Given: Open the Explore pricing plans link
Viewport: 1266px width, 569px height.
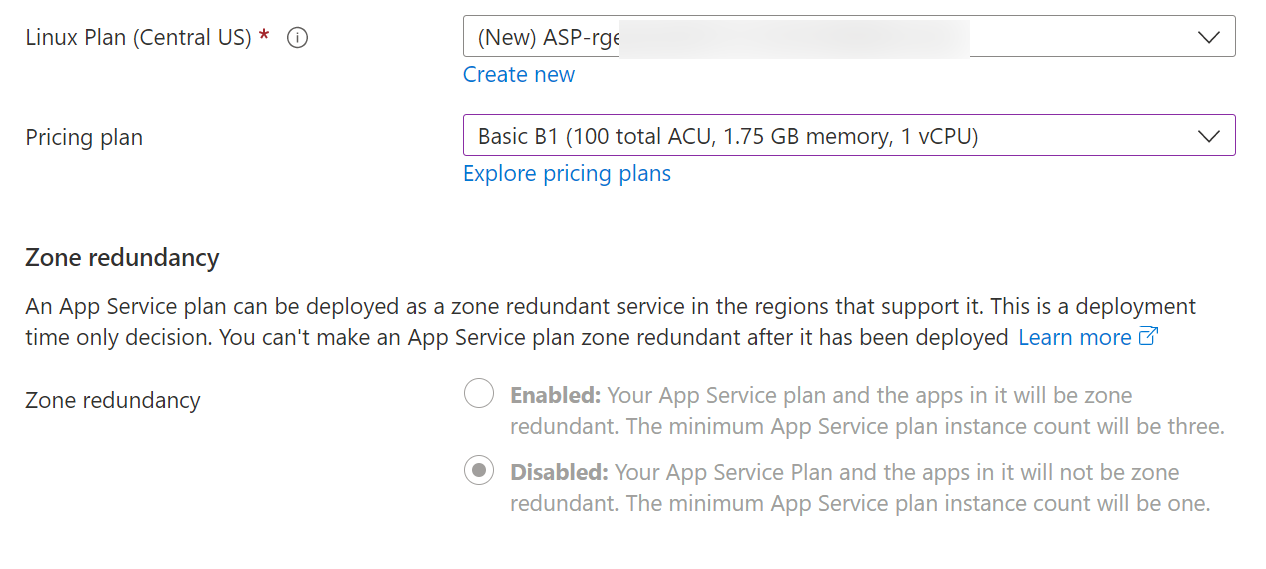Looking at the screenshot, I should tap(567, 174).
